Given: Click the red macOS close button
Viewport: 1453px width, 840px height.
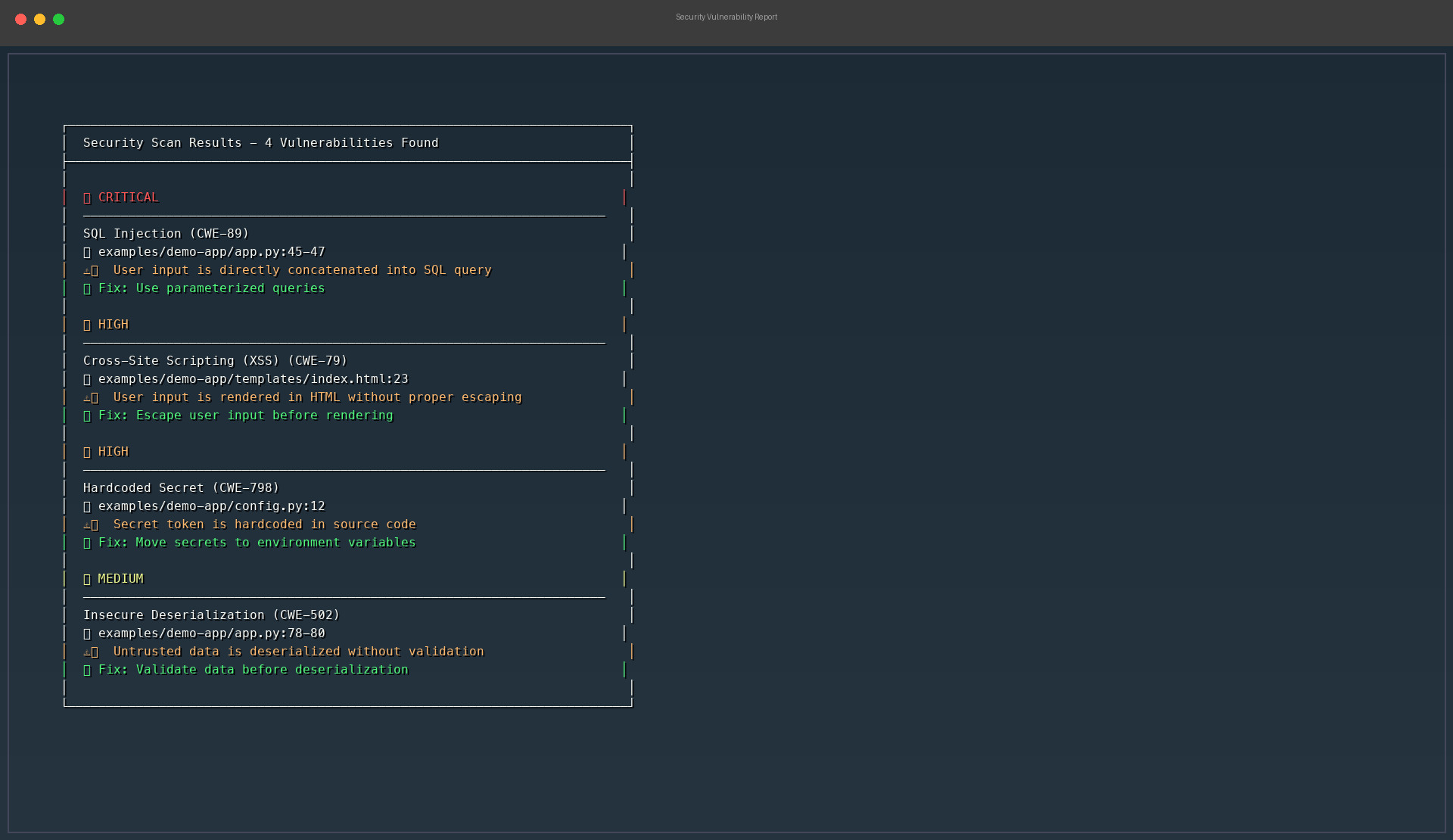Looking at the screenshot, I should pyautogui.click(x=20, y=20).
